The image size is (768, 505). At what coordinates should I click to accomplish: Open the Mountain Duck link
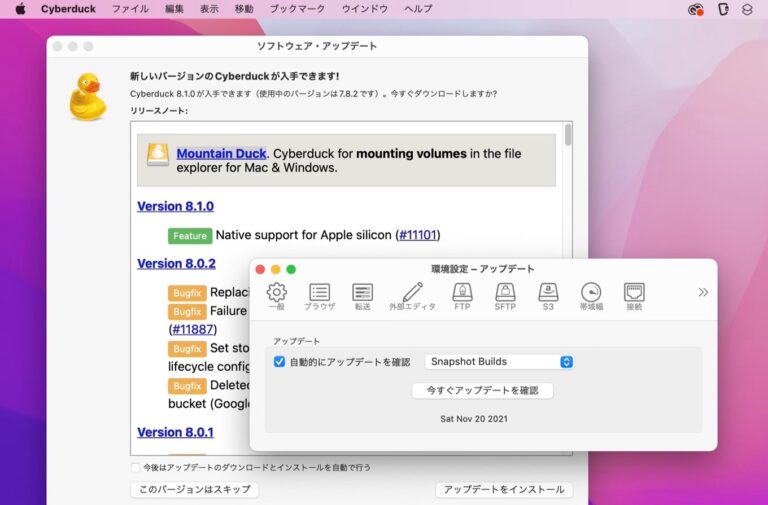click(x=221, y=153)
